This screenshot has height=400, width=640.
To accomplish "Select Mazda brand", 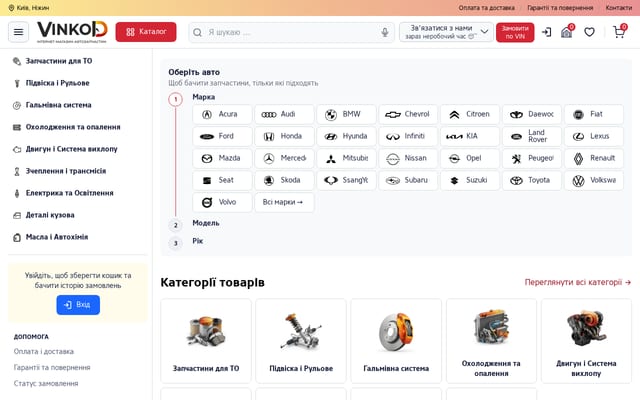I will pos(222,158).
